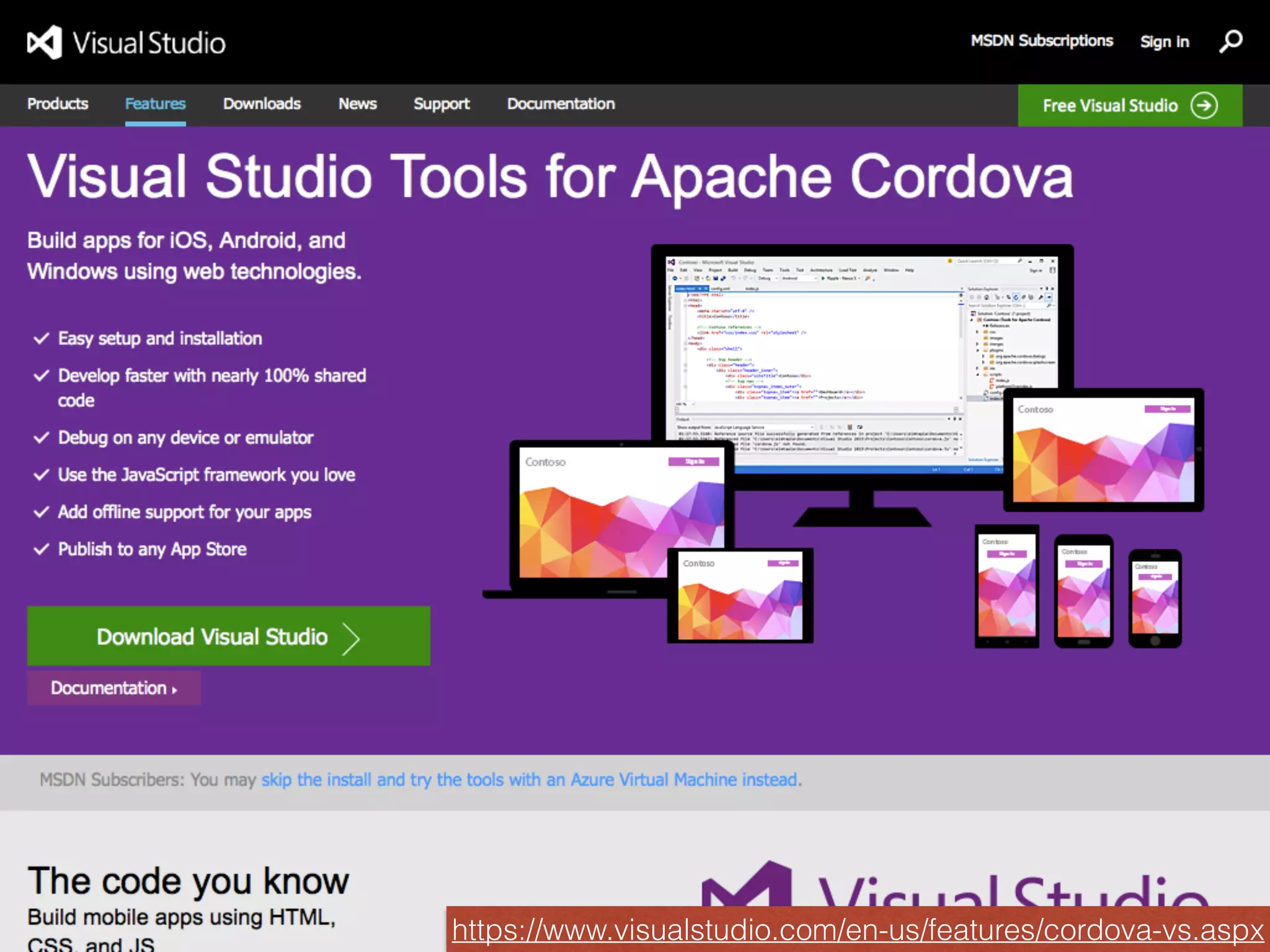Click the large tablet Contoso image right of monitor

(1103, 450)
